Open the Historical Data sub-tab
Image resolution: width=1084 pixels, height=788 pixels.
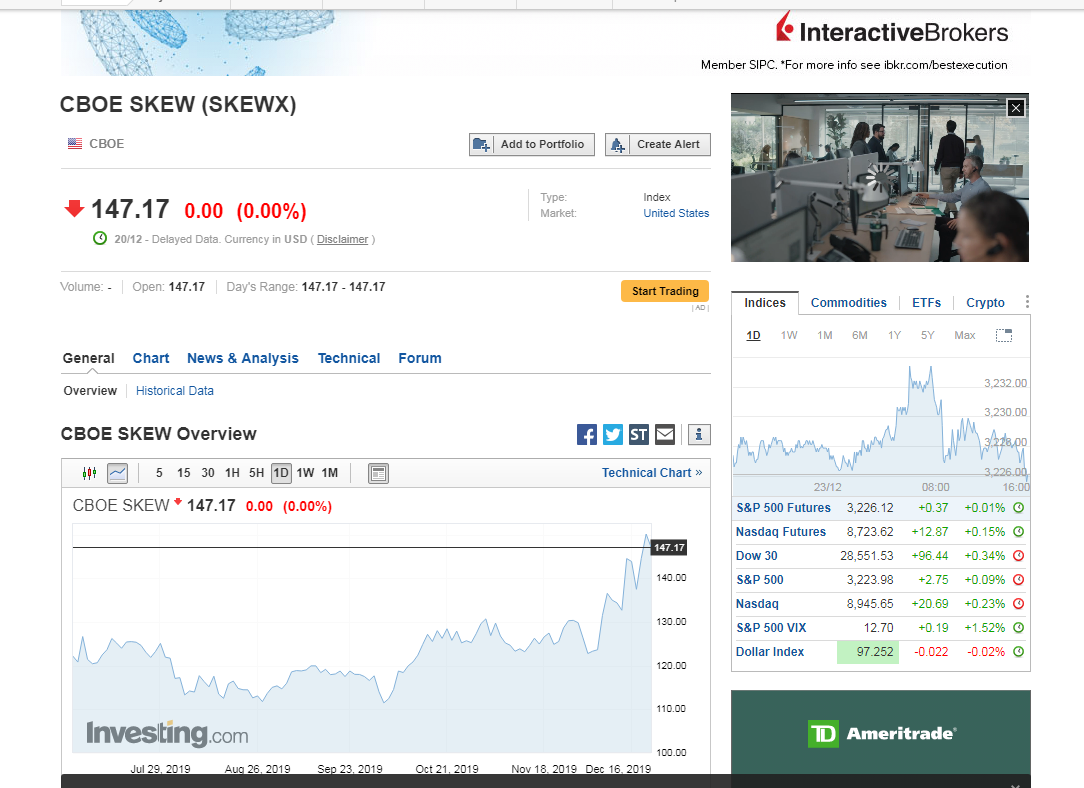point(175,391)
